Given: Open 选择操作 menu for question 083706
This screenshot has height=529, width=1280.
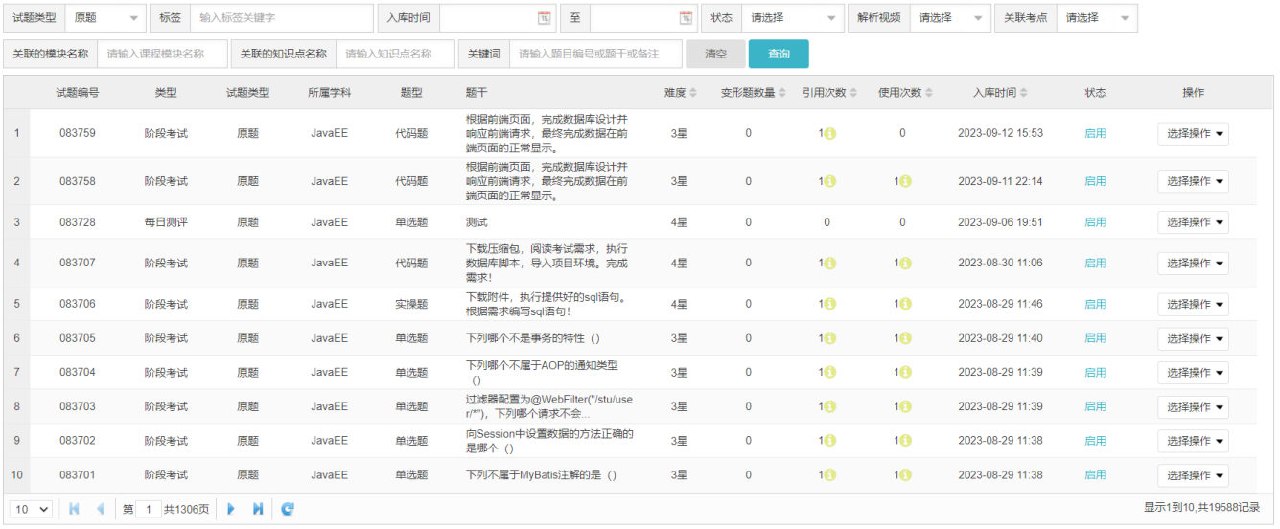Looking at the screenshot, I should (1193, 304).
